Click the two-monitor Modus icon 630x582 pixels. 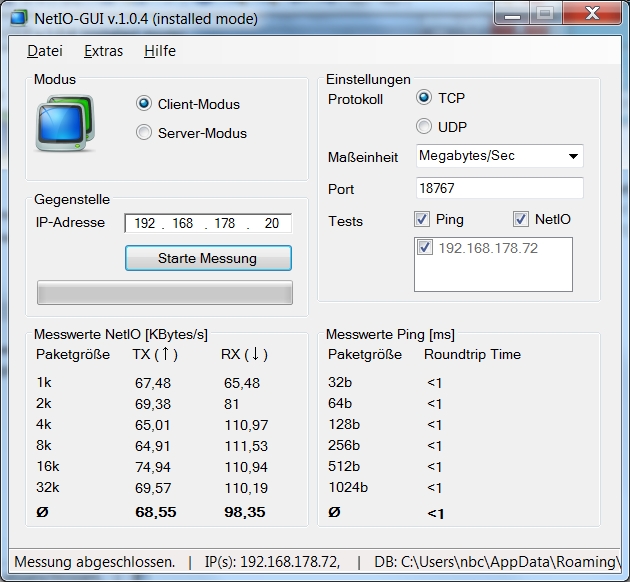click(x=65, y=123)
